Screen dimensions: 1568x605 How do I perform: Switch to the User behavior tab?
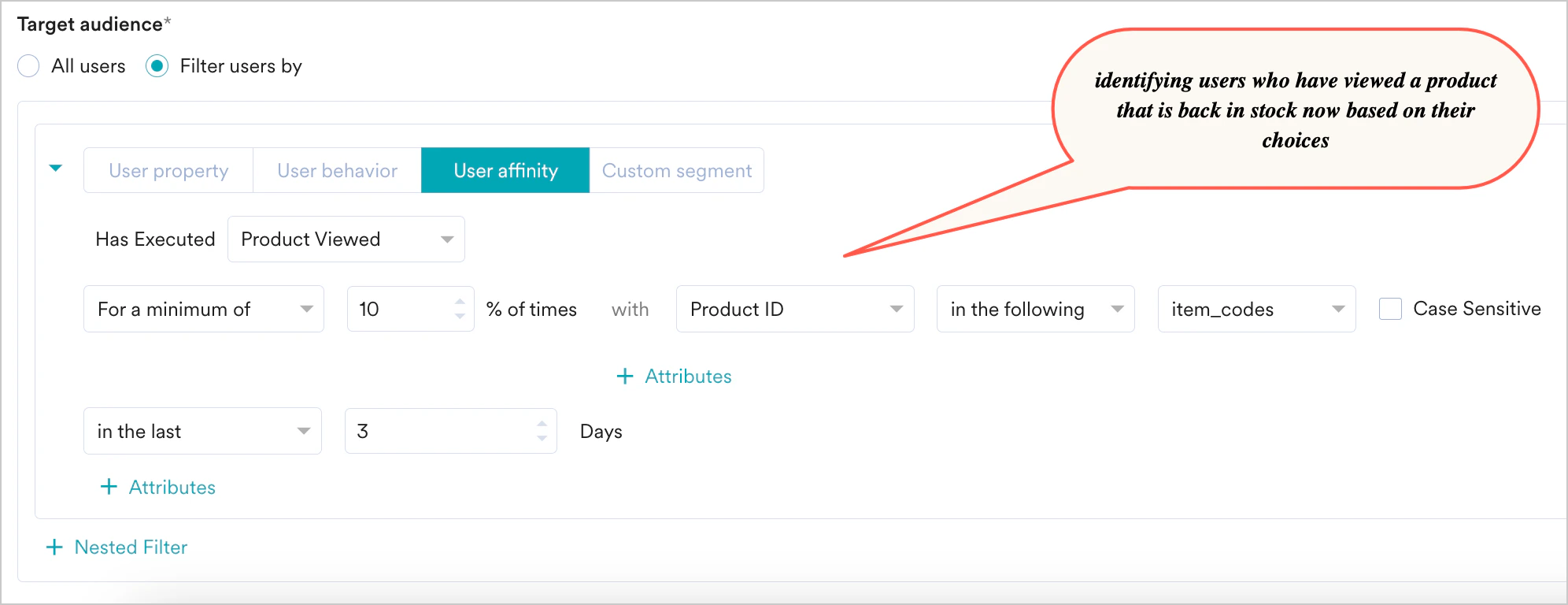point(336,170)
